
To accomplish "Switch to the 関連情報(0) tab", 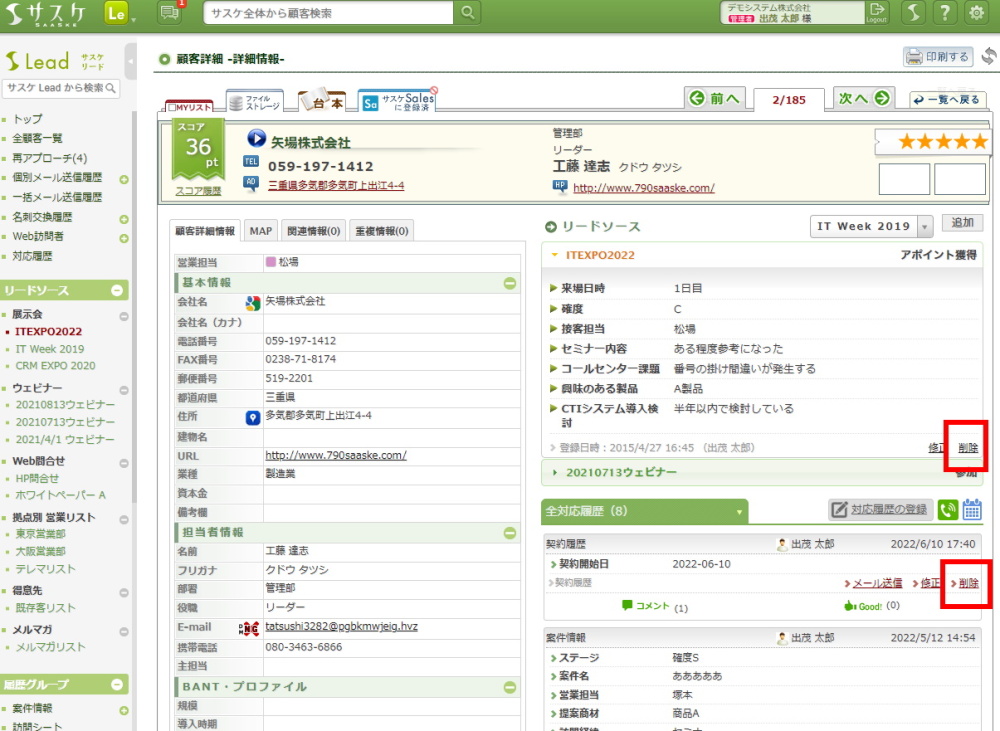I will pyautogui.click(x=311, y=231).
